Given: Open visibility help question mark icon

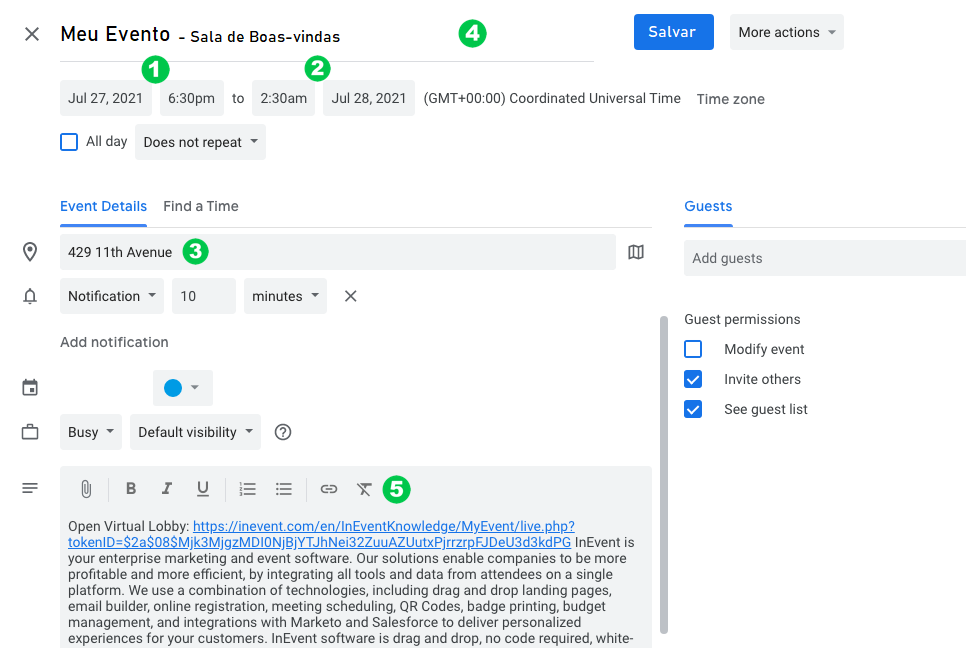Looking at the screenshot, I should [283, 432].
